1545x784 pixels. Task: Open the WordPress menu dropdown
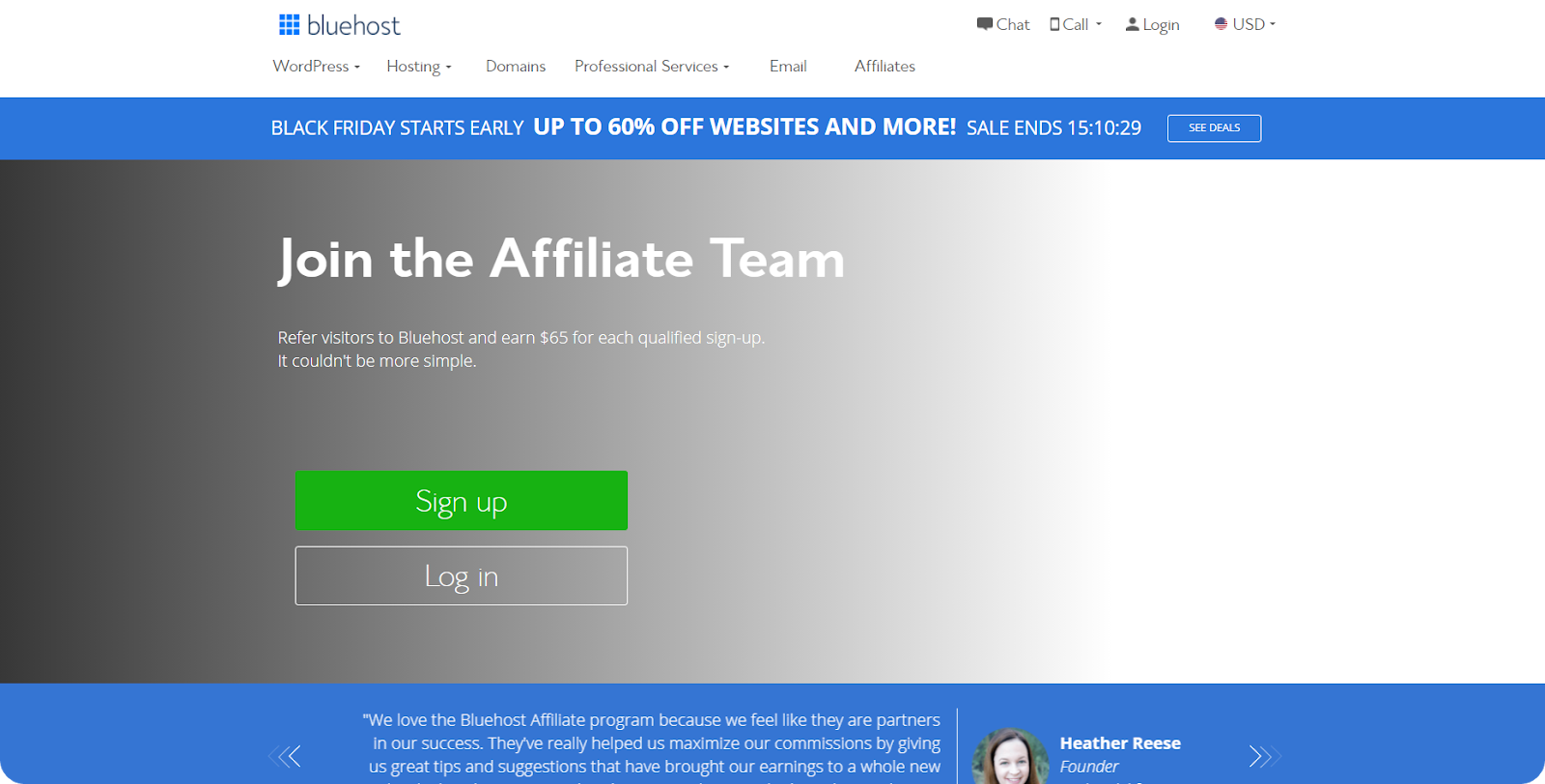coord(316,67)
